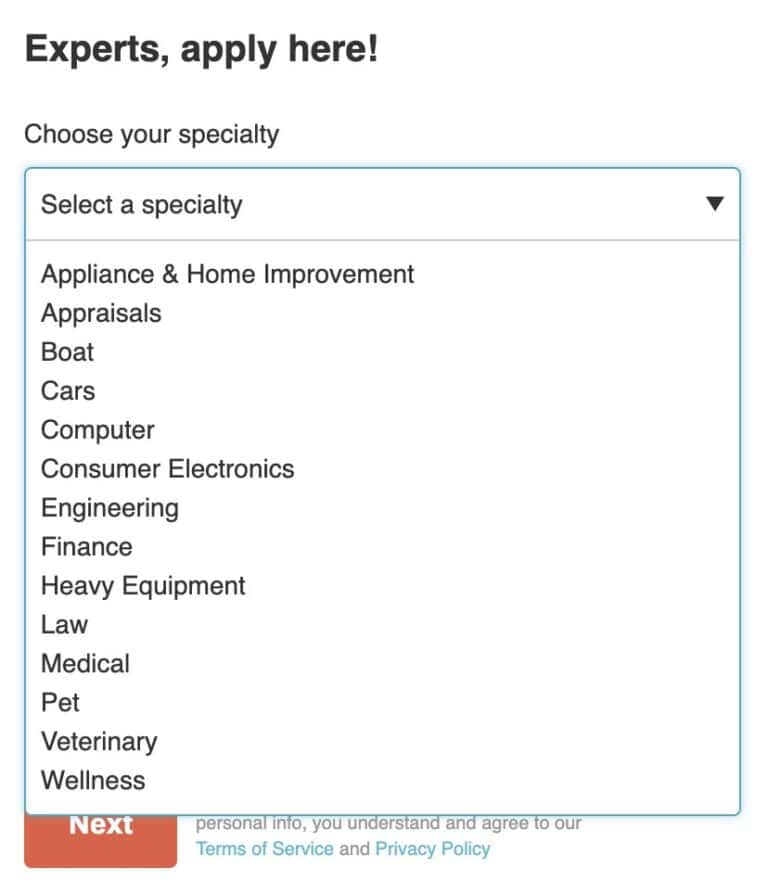Open the Privacy Policy link

(432, 849)
